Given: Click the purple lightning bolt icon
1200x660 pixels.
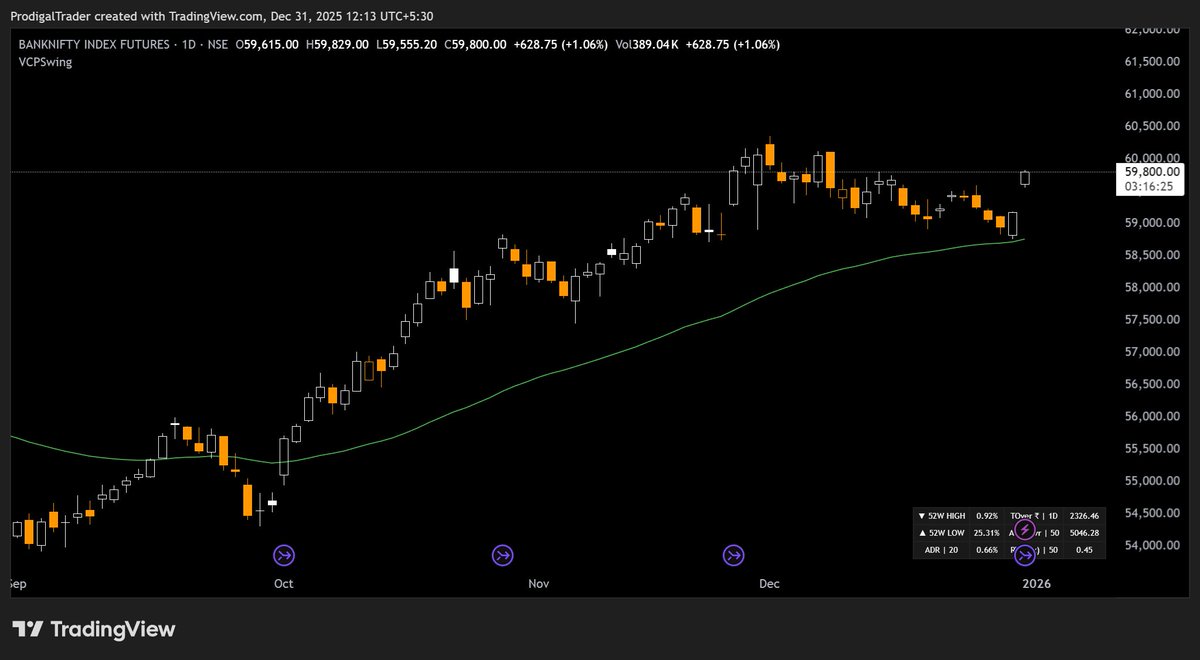Looking at the screenshot, I should (x=1025, y=528).
